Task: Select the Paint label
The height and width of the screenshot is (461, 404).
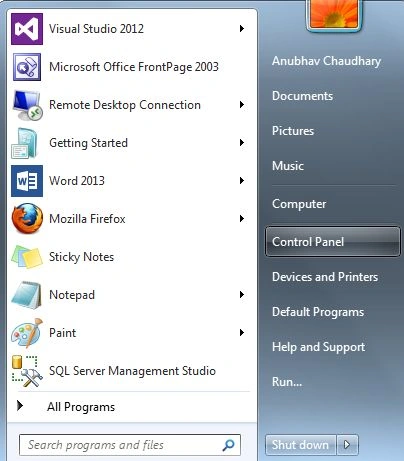Action: point(62,333)
